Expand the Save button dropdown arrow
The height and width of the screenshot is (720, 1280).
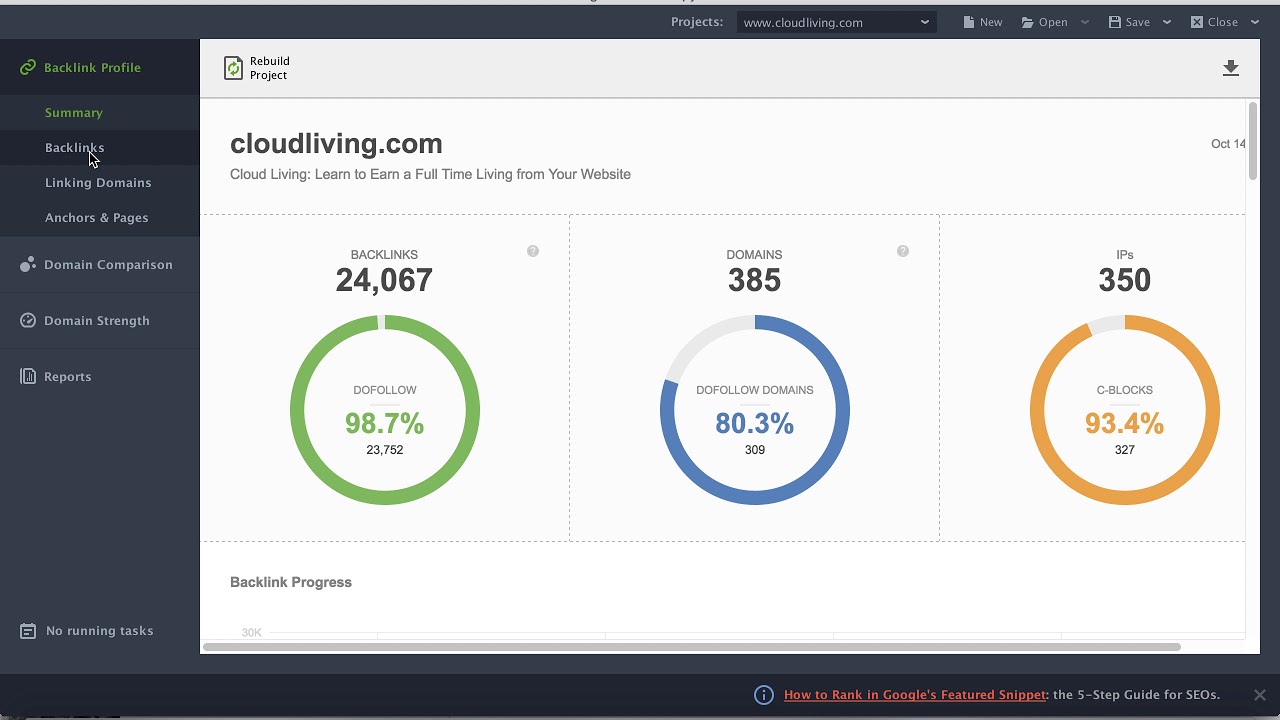pos(1166,22)
